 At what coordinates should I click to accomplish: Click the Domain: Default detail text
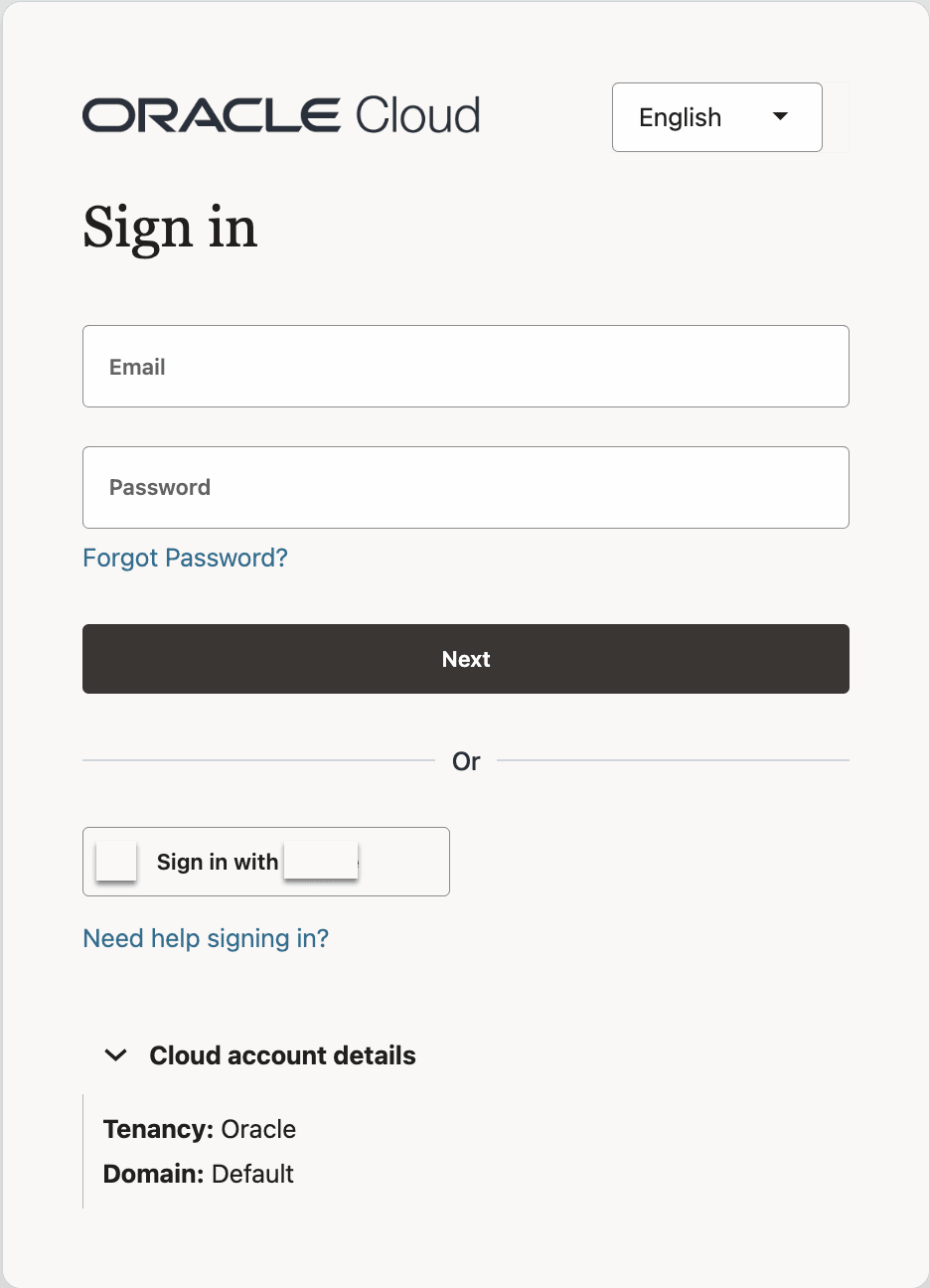[x=197, y=1174]
